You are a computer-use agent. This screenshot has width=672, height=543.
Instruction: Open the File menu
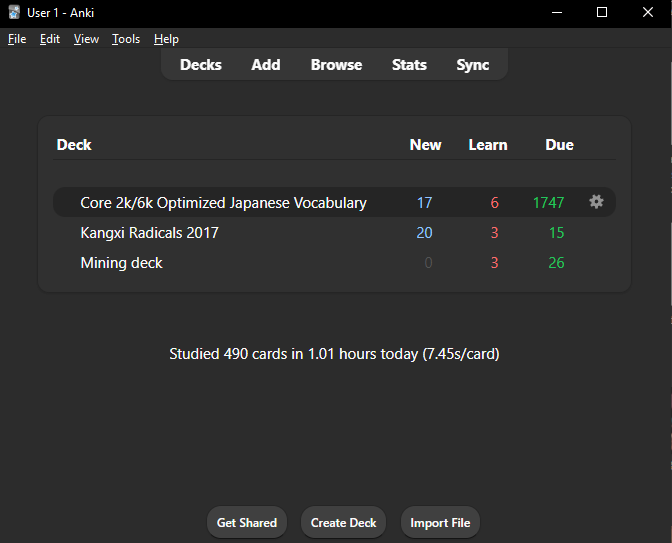[17, 39]
